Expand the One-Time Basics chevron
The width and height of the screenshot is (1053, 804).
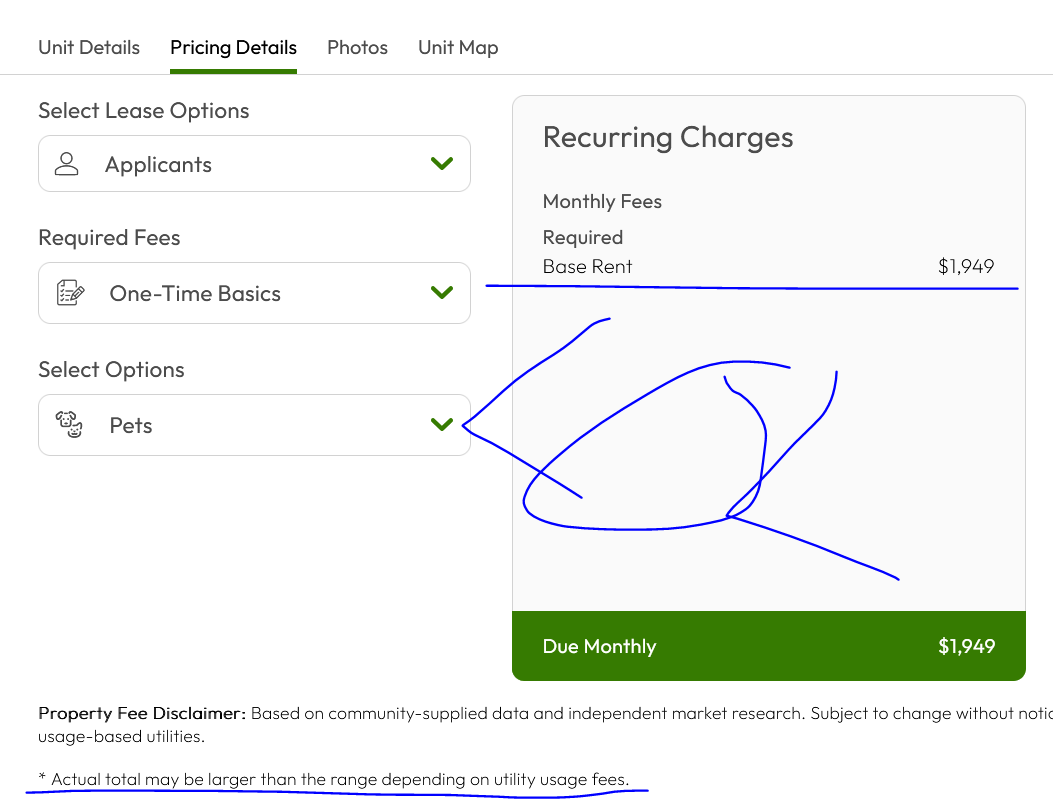[x=442, y=292]
